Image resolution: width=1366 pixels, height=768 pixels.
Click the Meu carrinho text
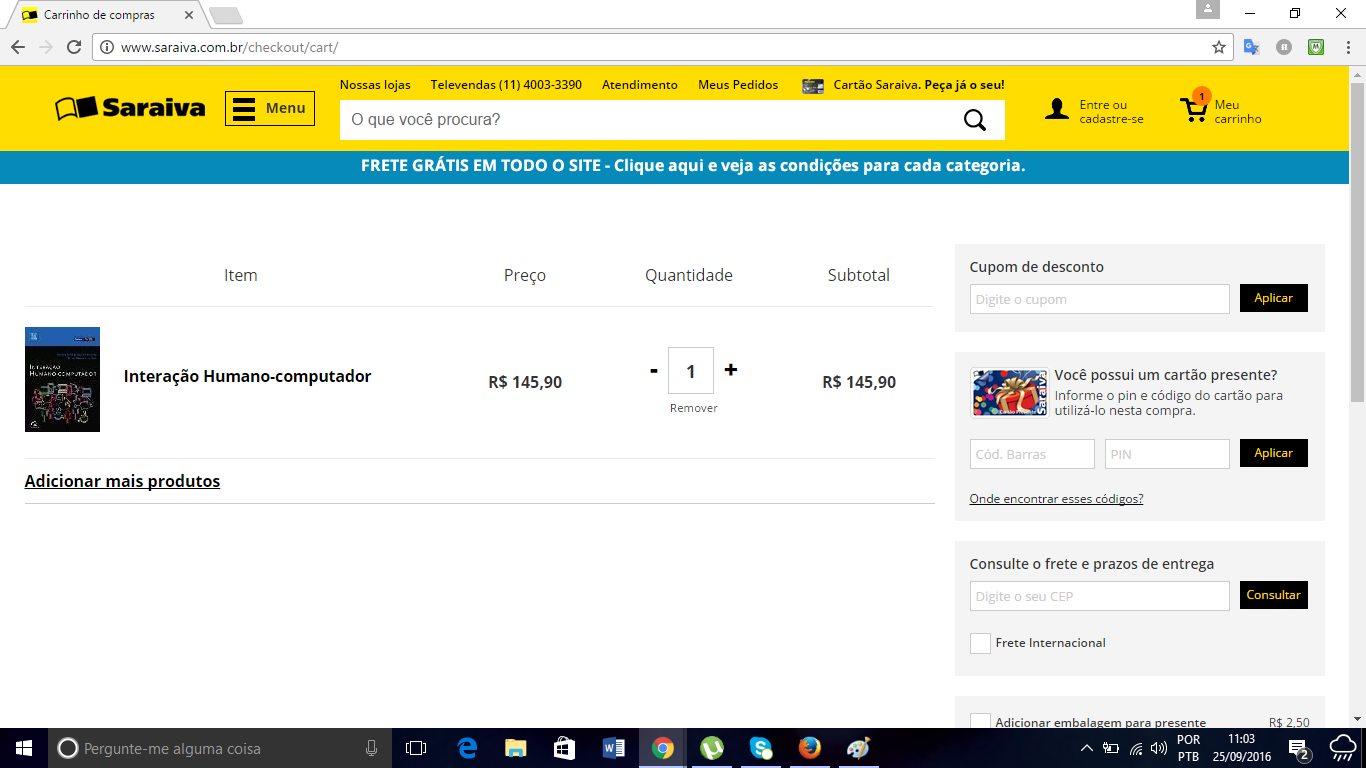[1238, 112]
